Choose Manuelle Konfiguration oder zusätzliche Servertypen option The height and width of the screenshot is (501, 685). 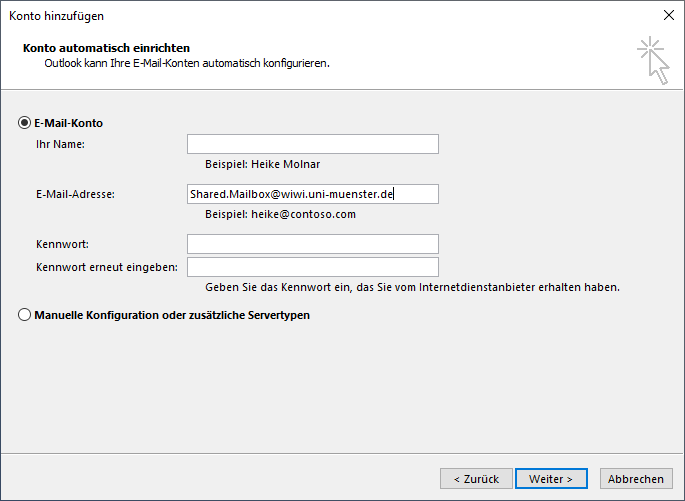(x=25, y=315)
